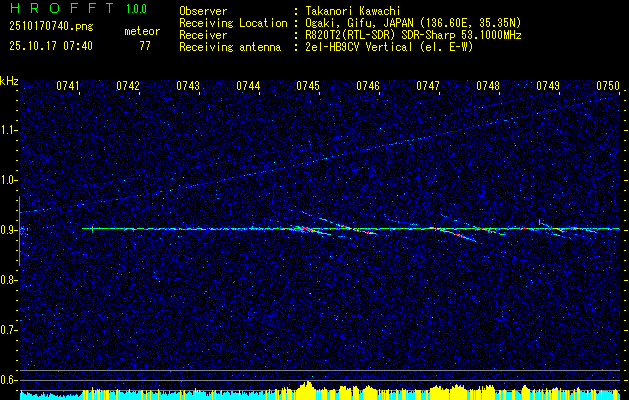This screenshot has width=629, height=400.
Task: Click the kHz axis unit label
Action: (x=9, y=81)
